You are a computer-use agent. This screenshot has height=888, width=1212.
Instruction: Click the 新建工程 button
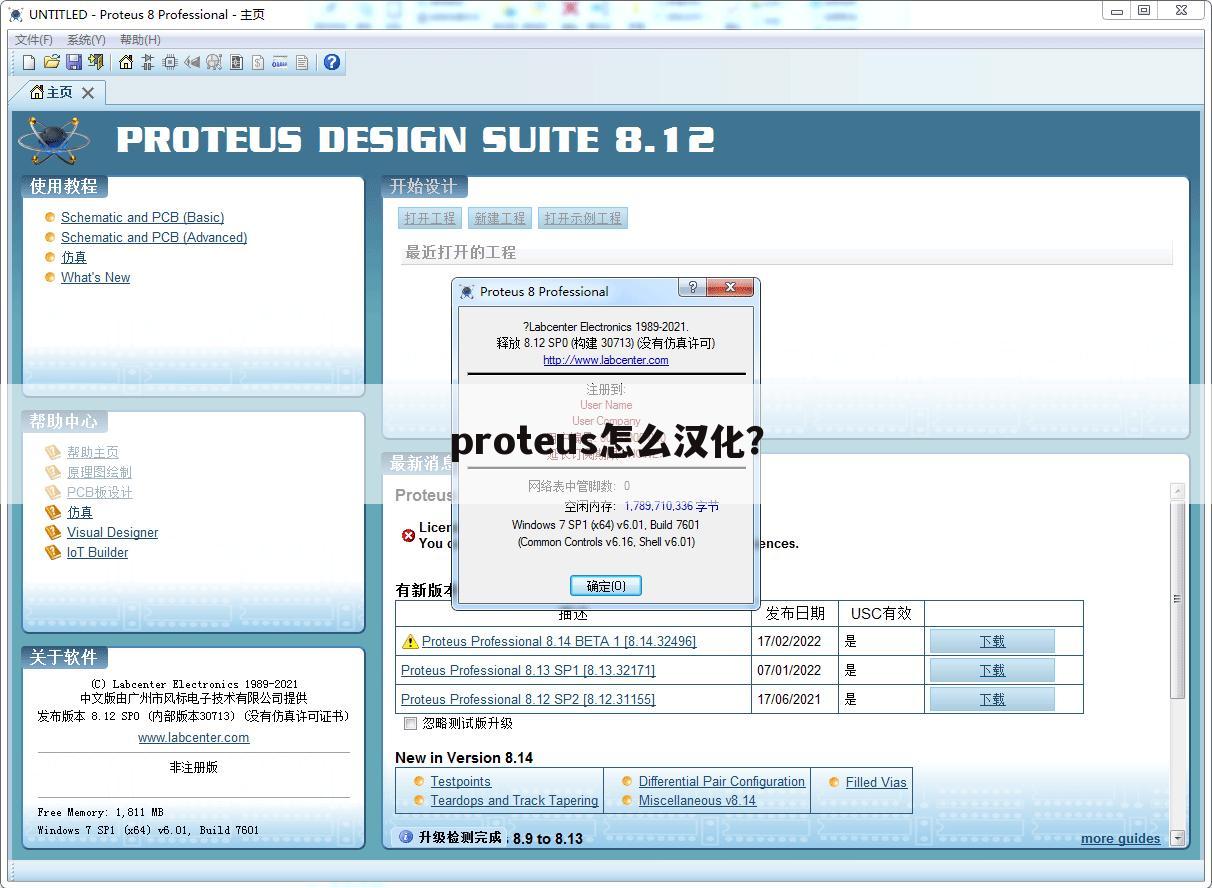pyautogui.click(x=500, y=218)
